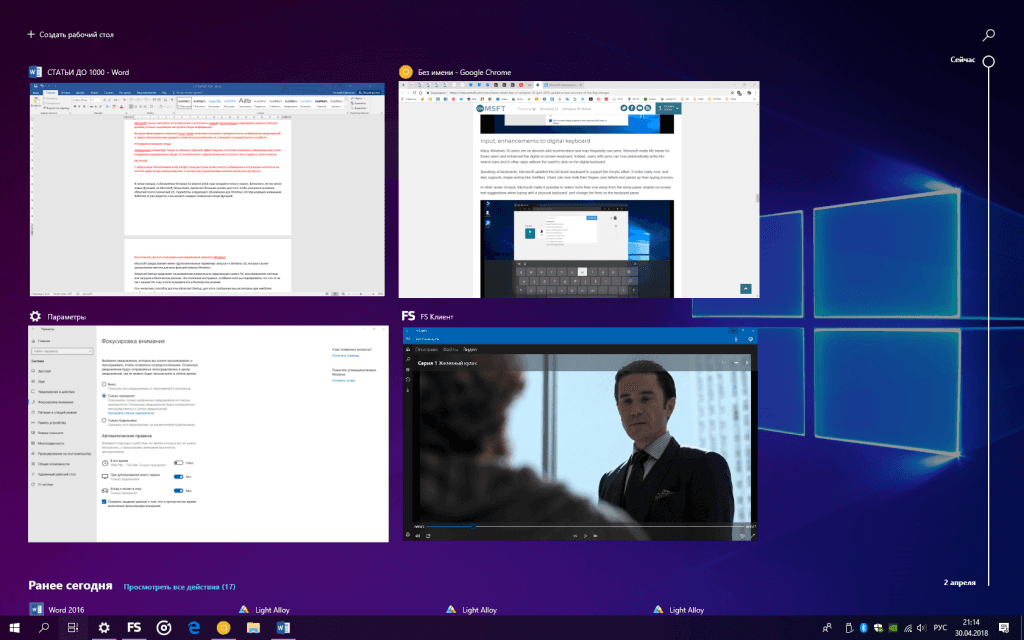Click "Создать рабочий стол" to add desktop
1024x640 pixels.
(70, 35)
